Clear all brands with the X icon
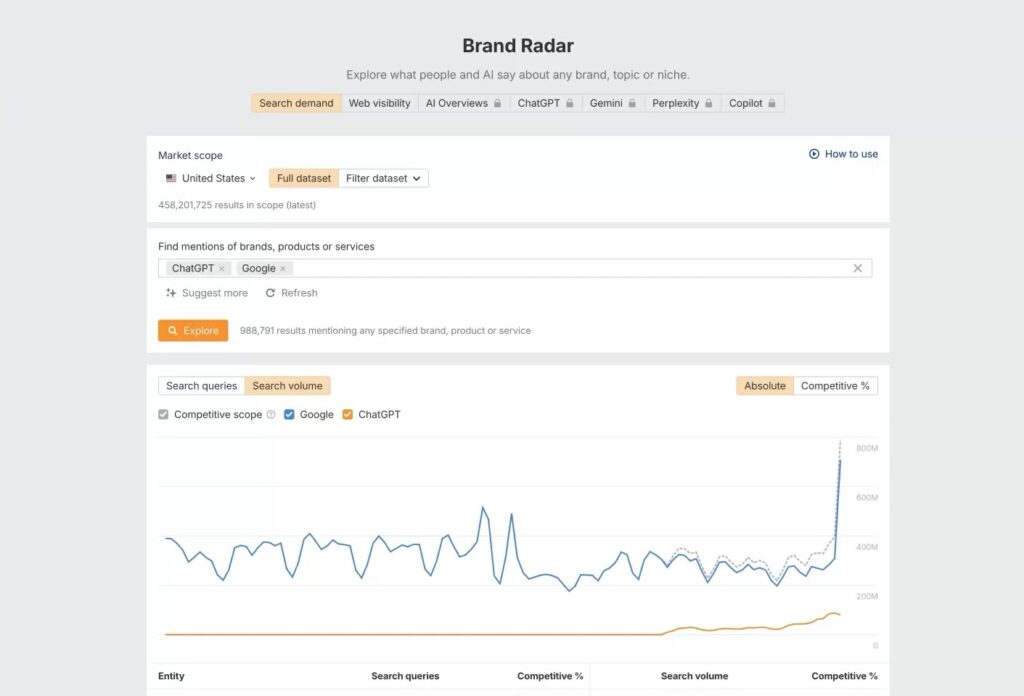This screenshot has height=696, width=1024. pyautogui.click(x=857, y=268)
